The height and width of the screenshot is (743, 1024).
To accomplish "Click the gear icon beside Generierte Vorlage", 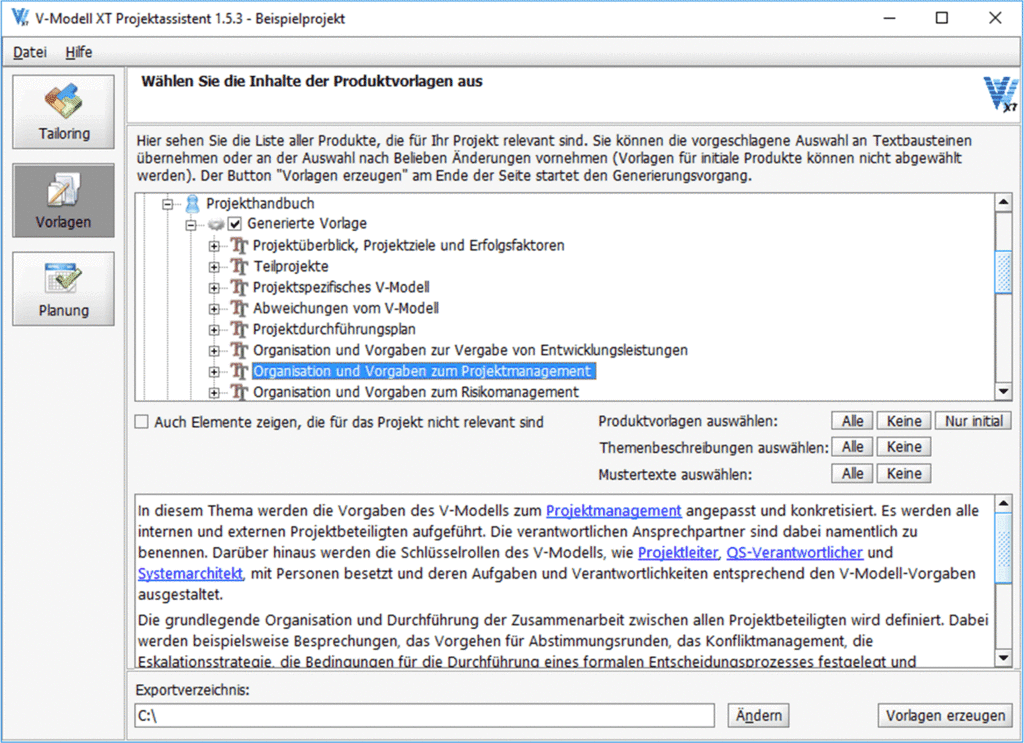I will (216, 225).
